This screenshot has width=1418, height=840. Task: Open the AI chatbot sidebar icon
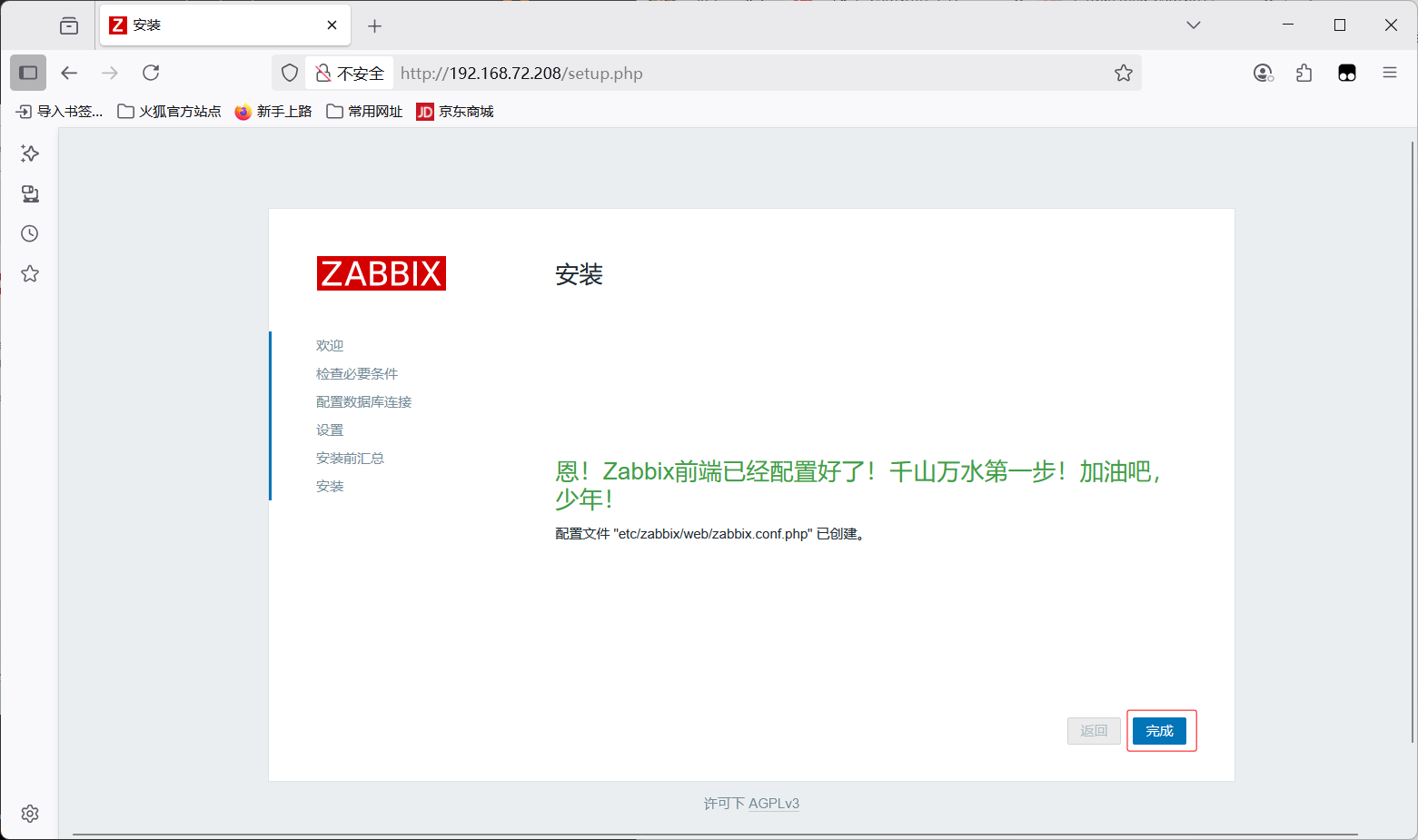click(29, 153)
